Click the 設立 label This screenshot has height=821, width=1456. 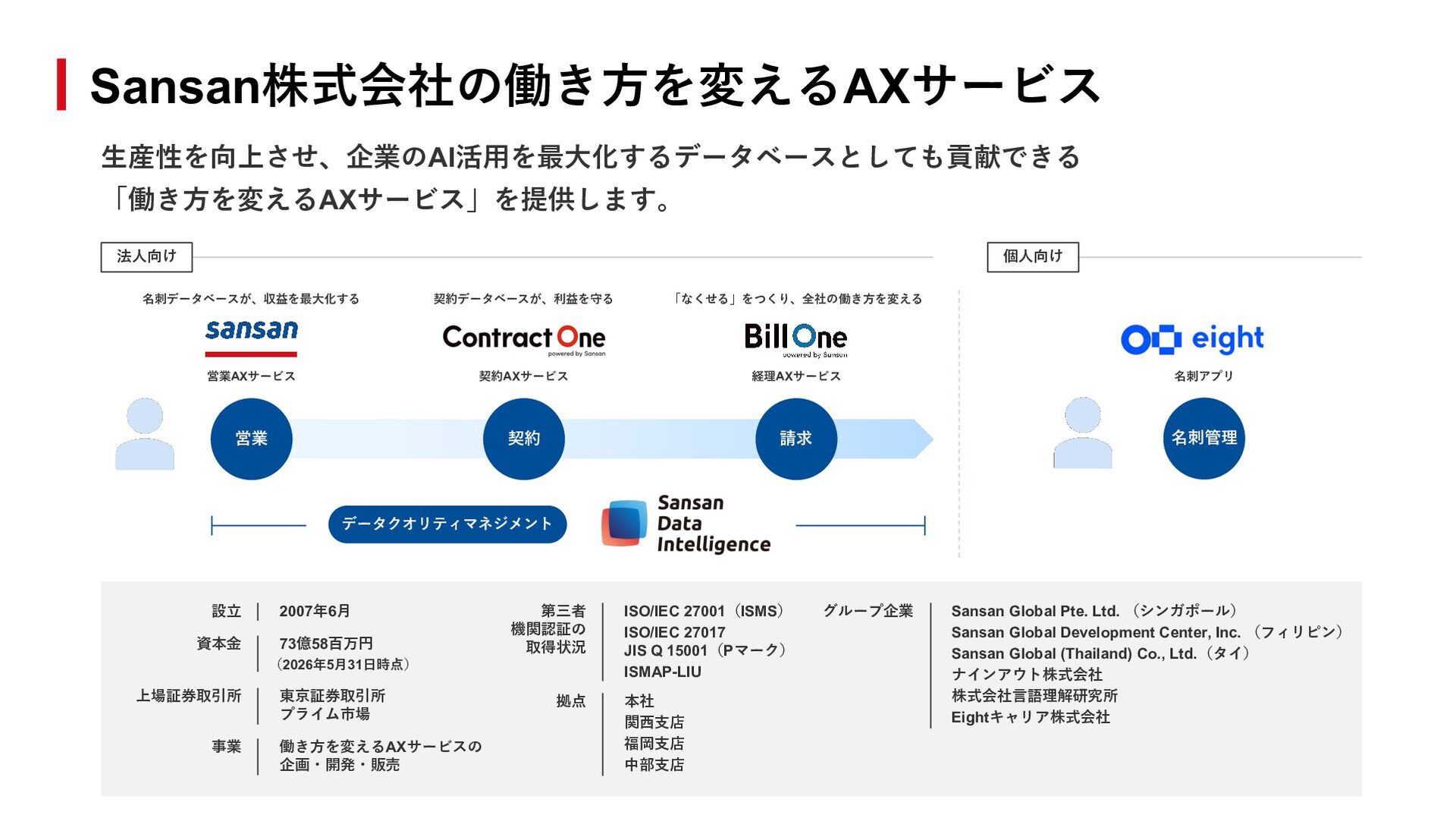(x=226, y=612)
